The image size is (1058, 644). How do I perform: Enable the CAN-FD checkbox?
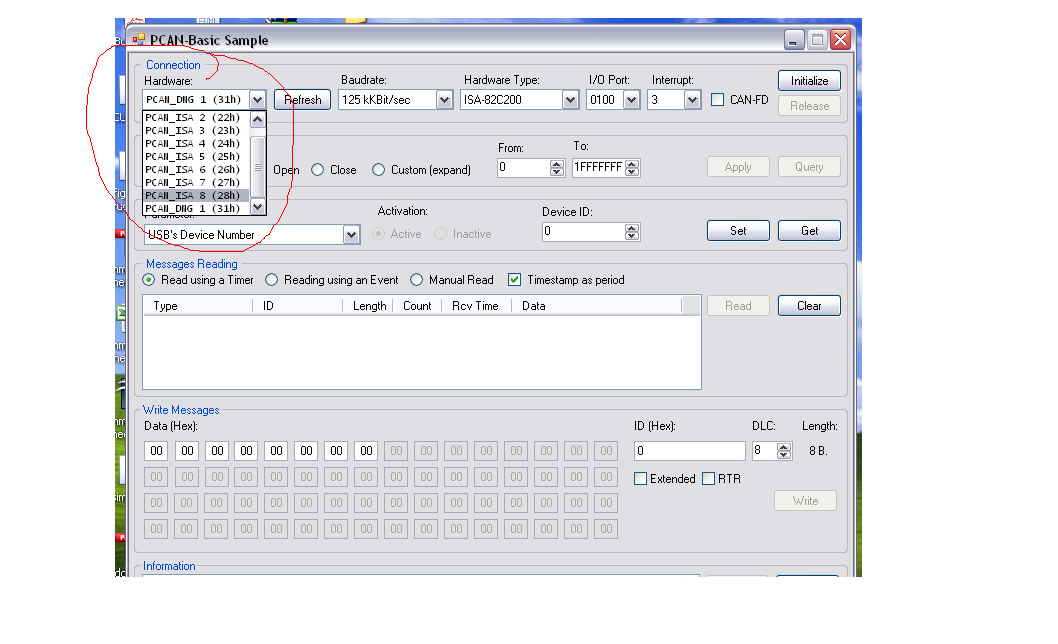click(x=718, y=100)
